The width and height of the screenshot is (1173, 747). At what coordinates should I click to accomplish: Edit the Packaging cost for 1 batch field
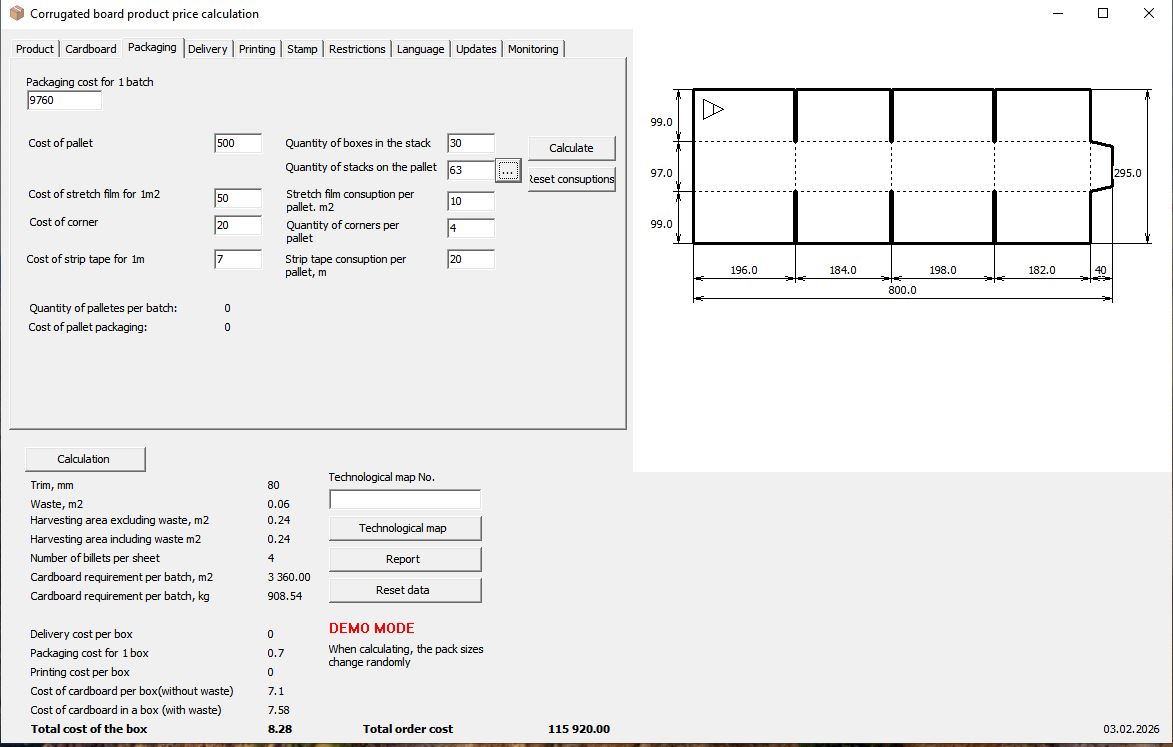point(63,99)
